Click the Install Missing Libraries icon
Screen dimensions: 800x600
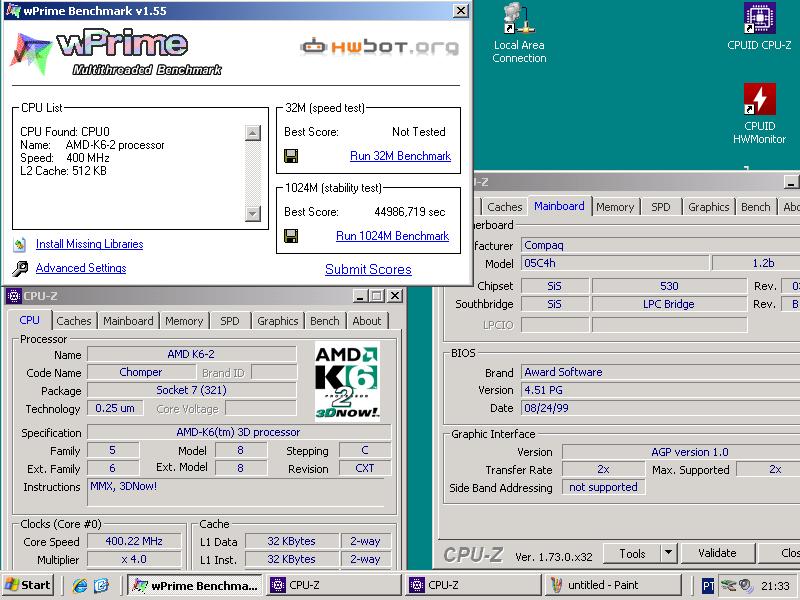coord(19,244)
